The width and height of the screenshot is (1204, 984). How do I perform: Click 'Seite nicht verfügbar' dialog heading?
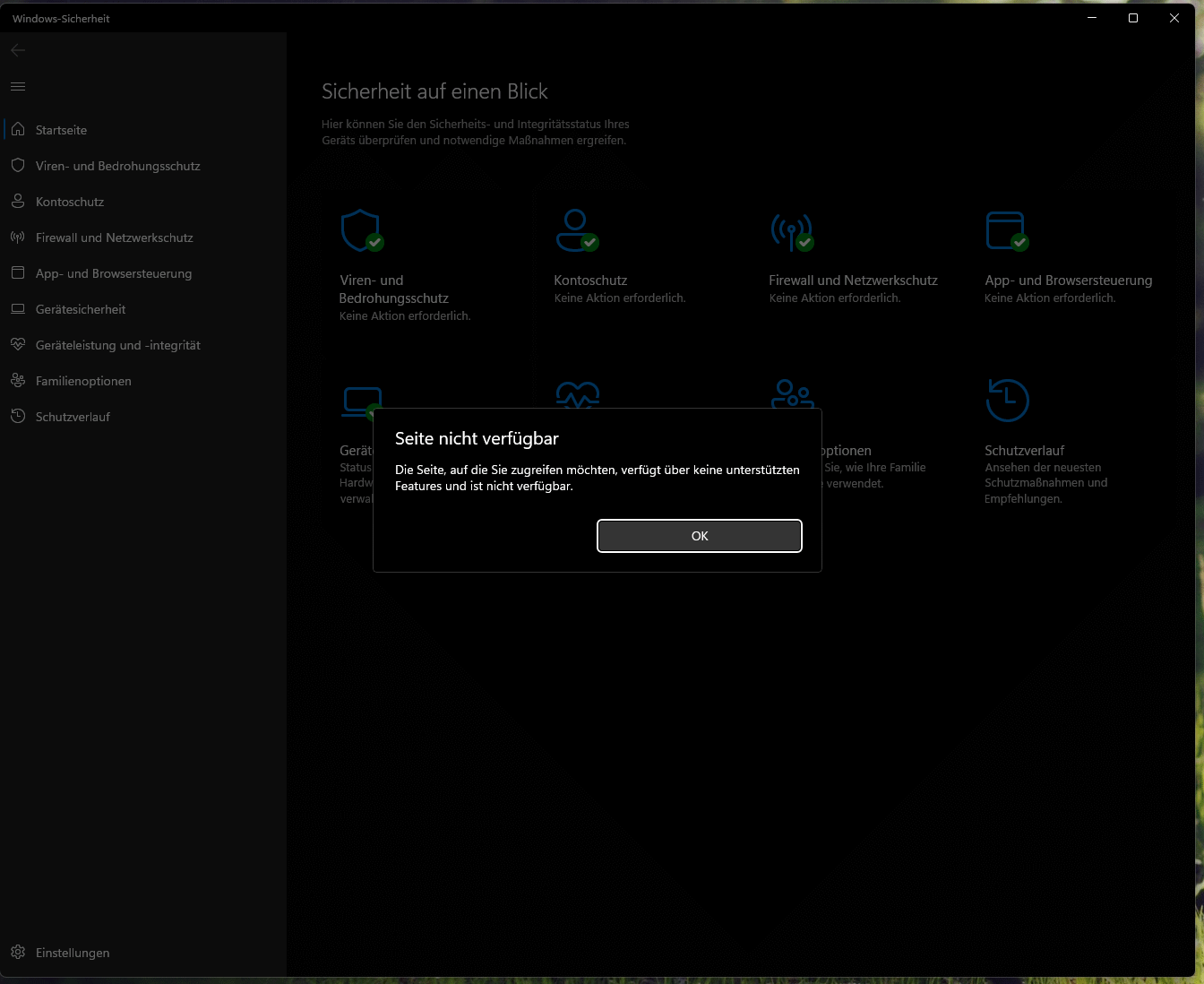(477, 438)
